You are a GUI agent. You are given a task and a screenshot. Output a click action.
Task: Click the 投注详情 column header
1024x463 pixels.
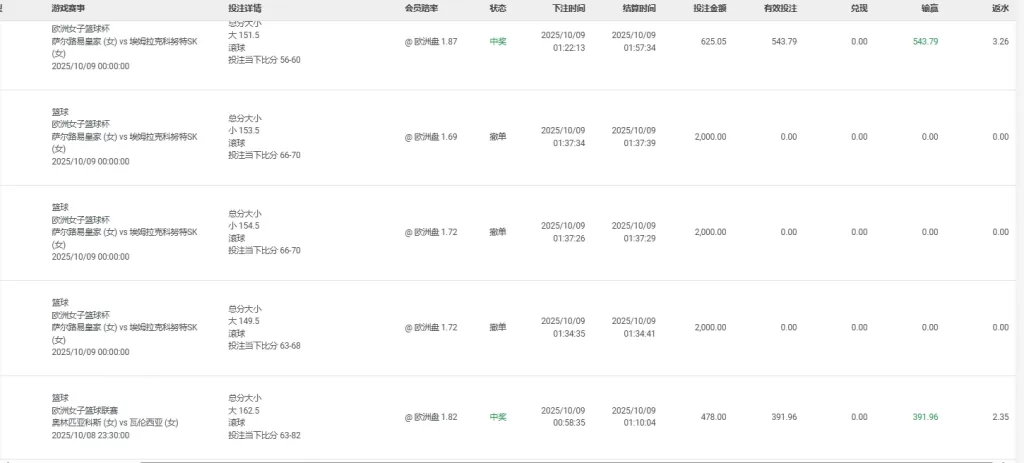point(245,8)
